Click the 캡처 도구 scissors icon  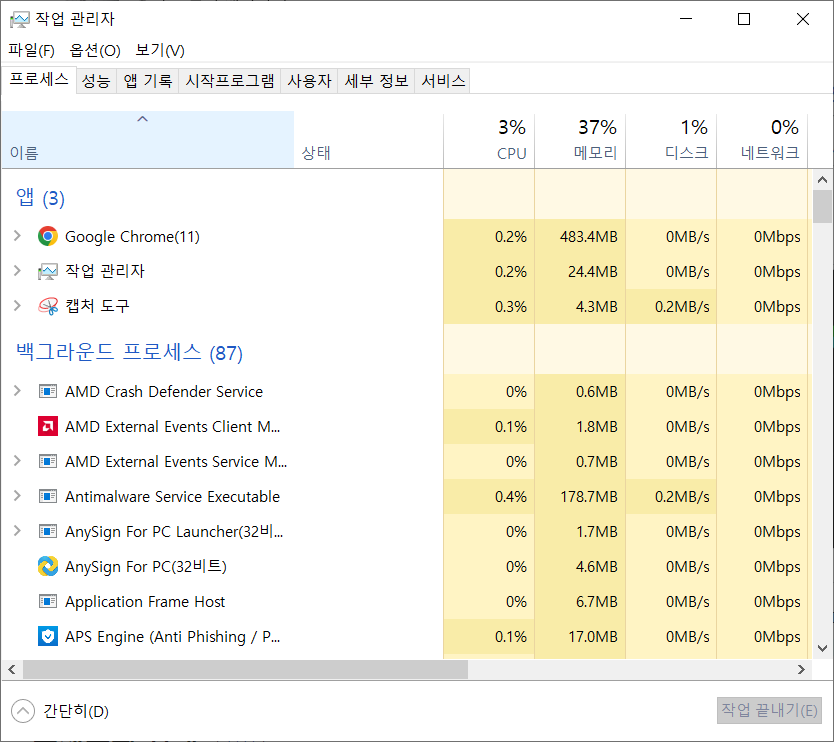pos(48,306)
